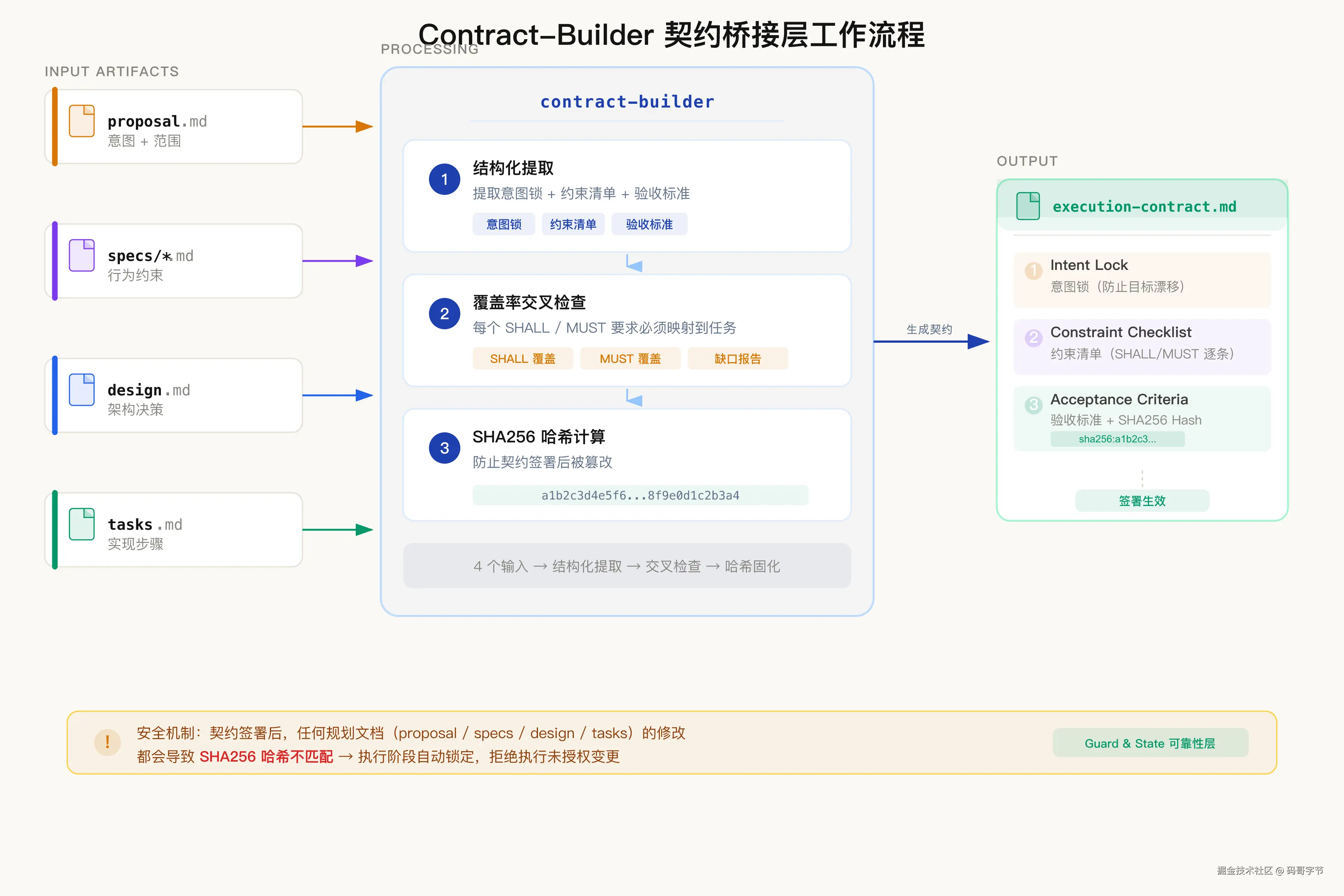Screen dimensions: 1344x896
Task: Click the a1b2c3d4e5f6 hash value box
Action: (640, 495)
